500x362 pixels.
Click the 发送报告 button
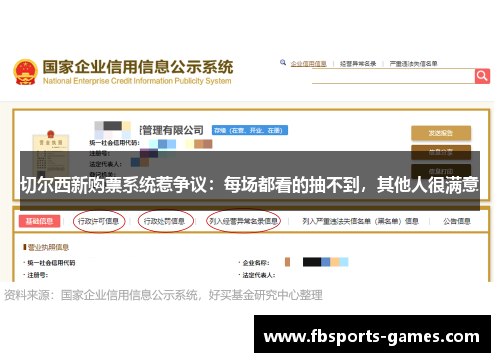pyautogui.click(x=441, y=133)
